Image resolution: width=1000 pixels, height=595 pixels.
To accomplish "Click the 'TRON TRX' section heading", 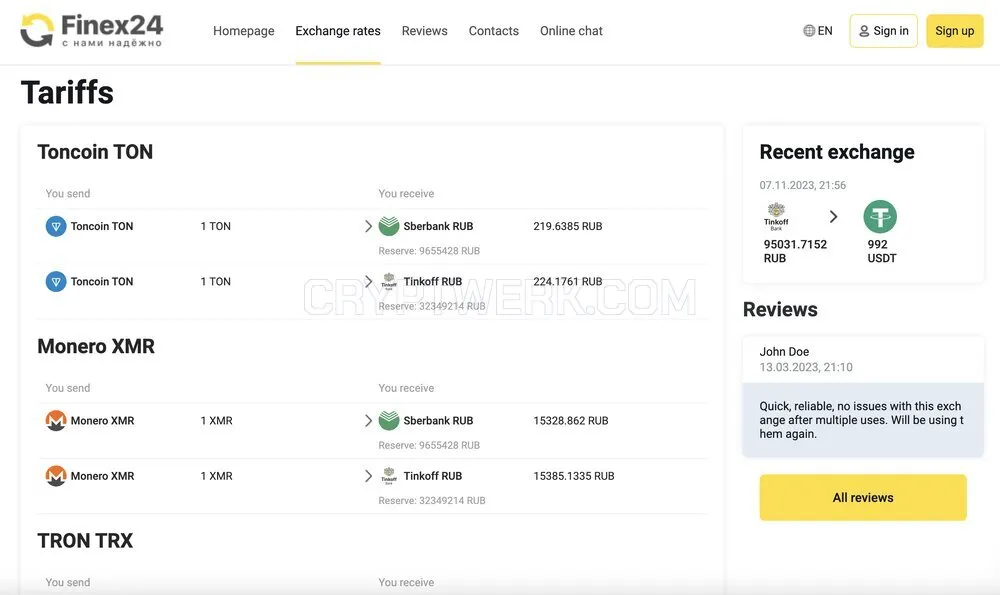I will [x=85, y=541].
